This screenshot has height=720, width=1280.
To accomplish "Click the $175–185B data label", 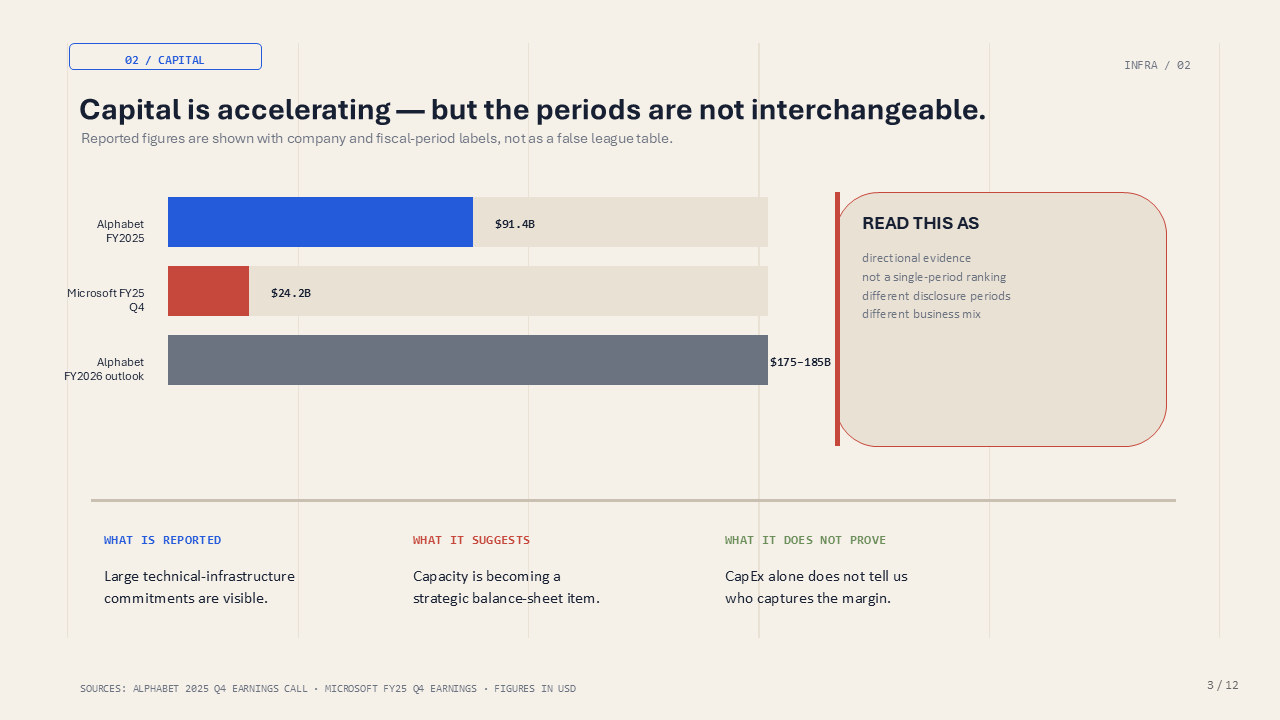I will [x=800, y=362].
